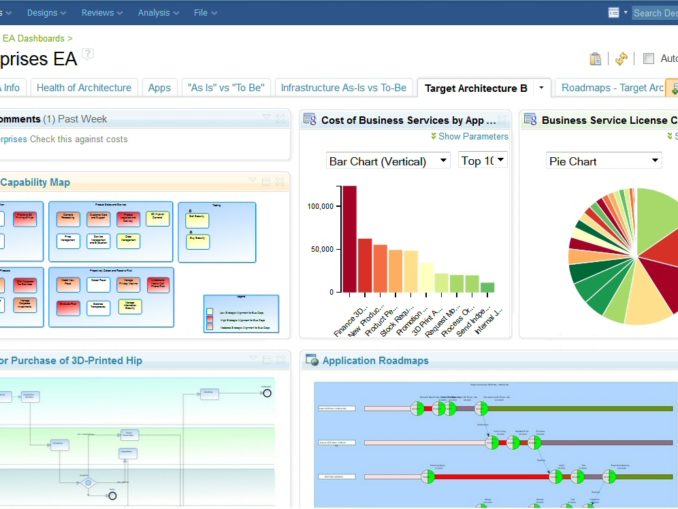The image size is (678, 509).
Task: Open the Pie Chart type dropdown
Action: [604, 161]
